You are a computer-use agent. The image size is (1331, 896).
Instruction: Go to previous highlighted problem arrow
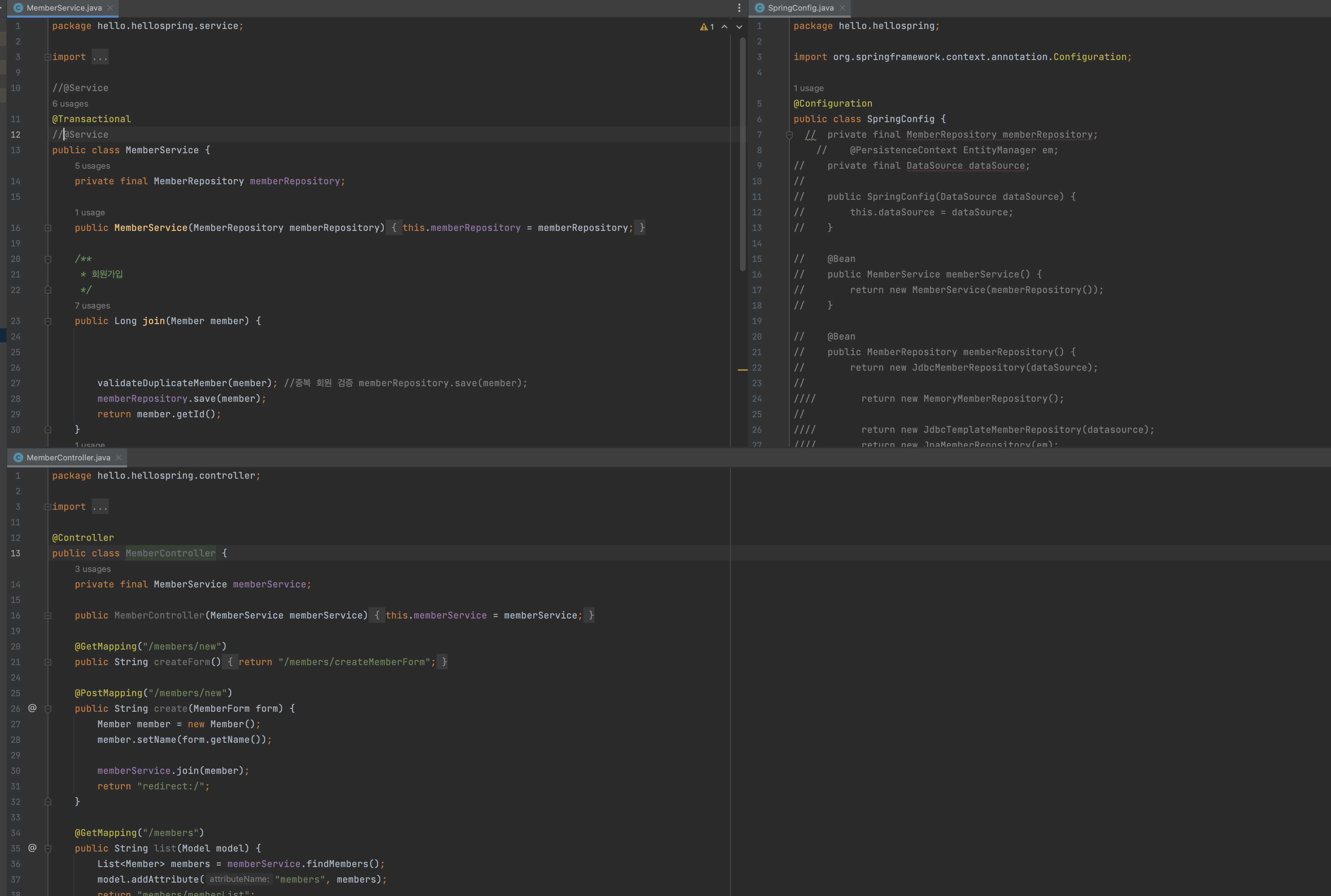pos(724,27)
